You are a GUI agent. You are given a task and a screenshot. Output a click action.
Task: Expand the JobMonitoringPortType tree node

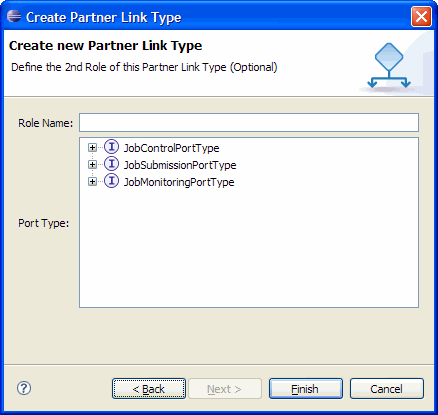click(92, 182)
